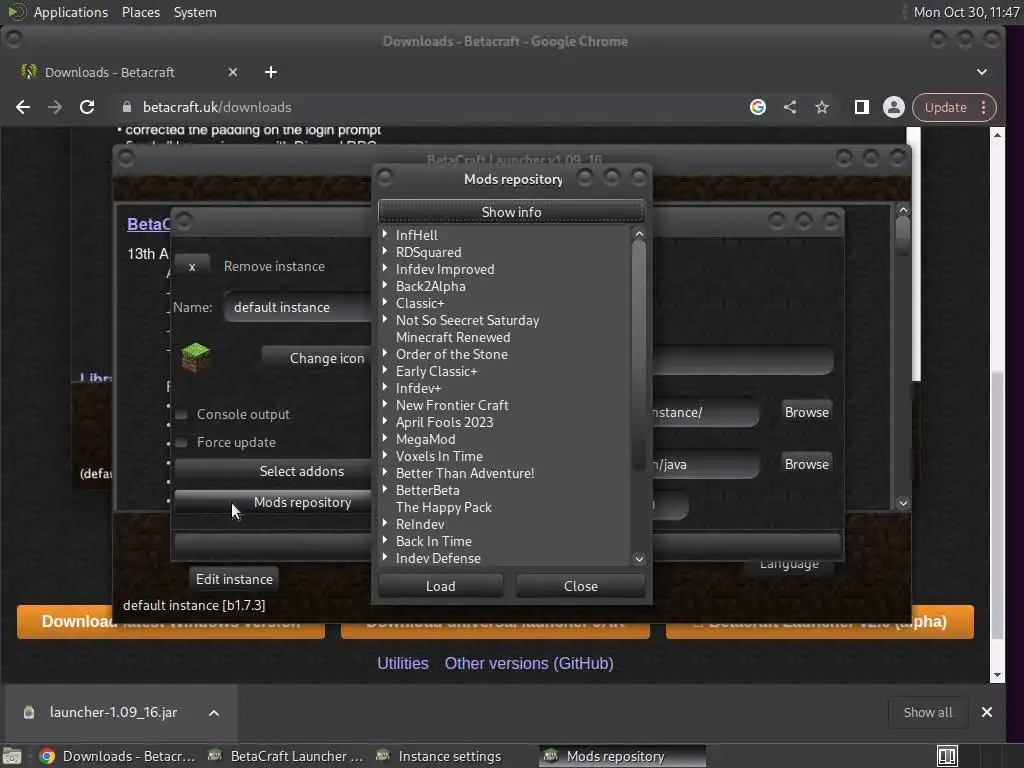Share this page icon
This screenshot has width=1024, height=768.
click(790, 107)
